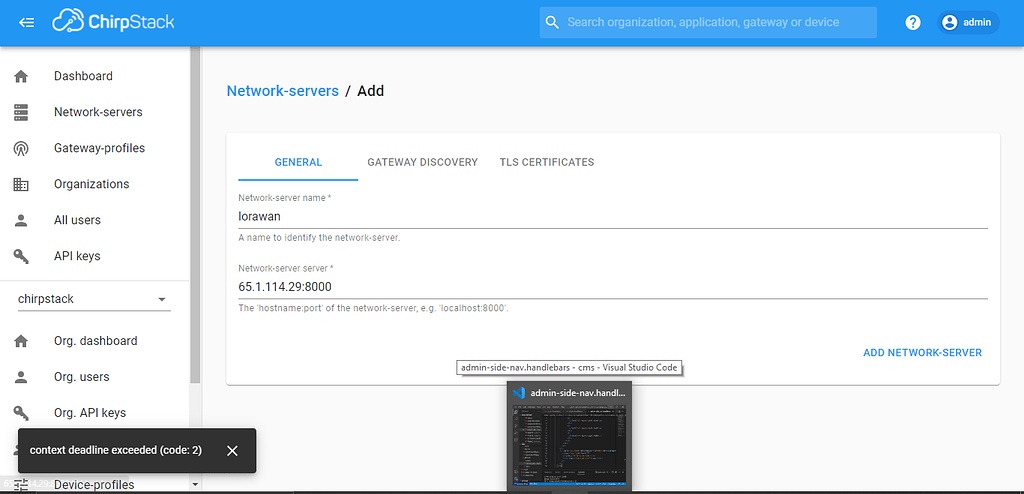Expand the chirpstack organization dropdown

(94, 299)
